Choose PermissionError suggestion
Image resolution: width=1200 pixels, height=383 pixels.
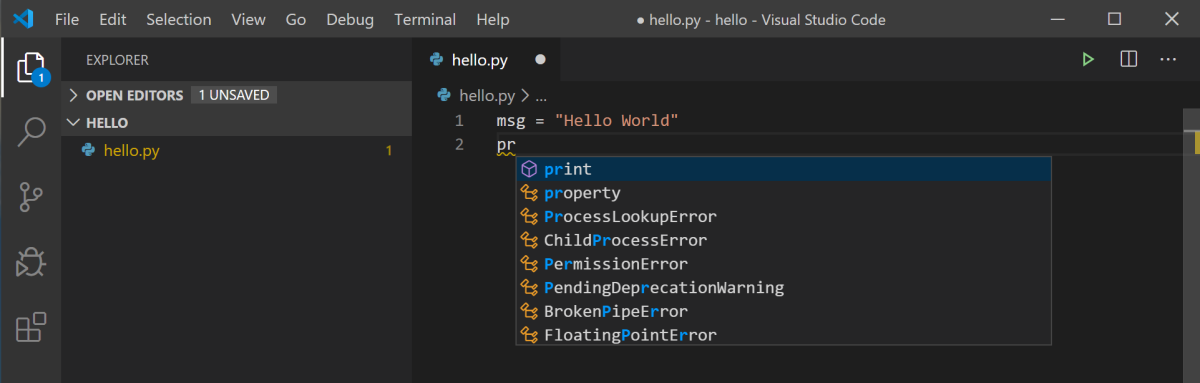tap(783, 264)
